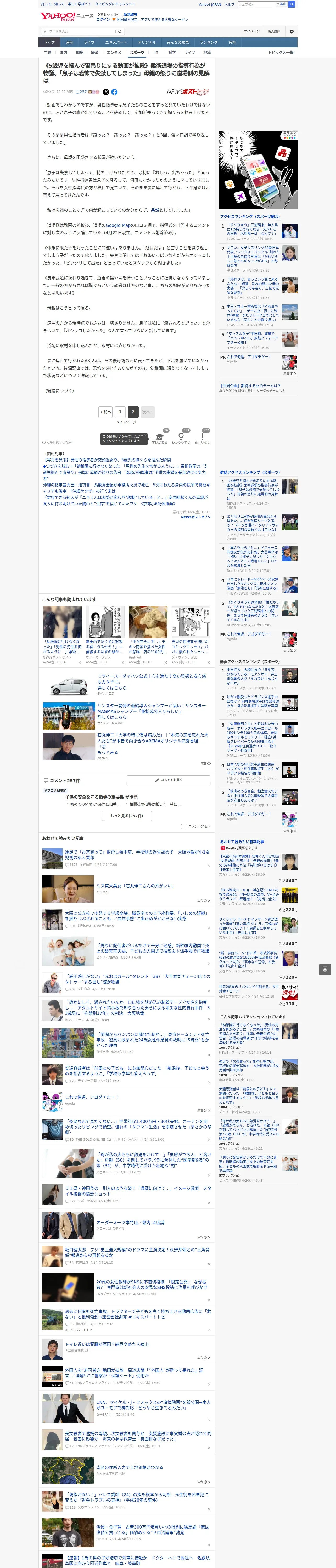Open the みんなの意見 tab
336x1568 pixels.
(178, 43)
